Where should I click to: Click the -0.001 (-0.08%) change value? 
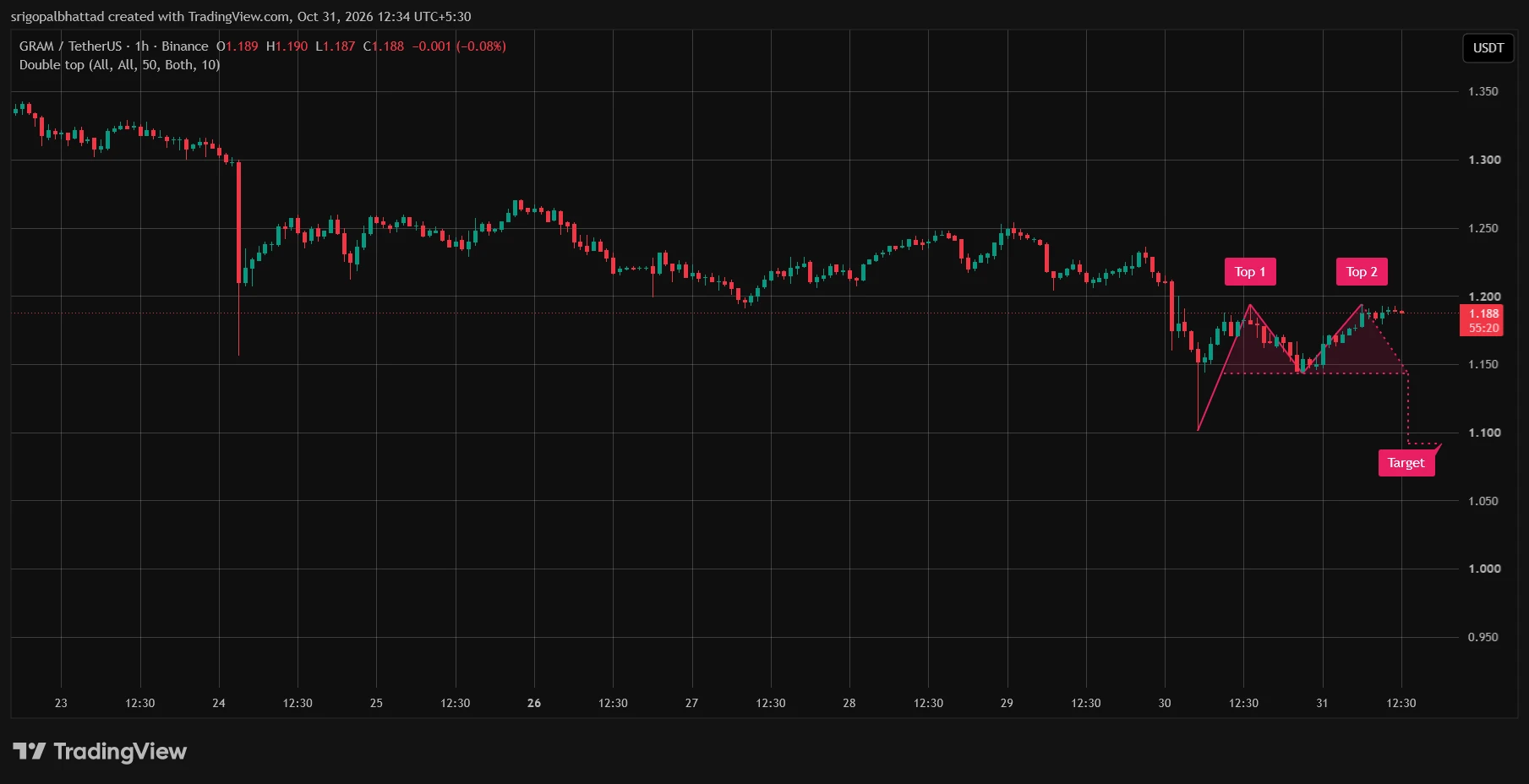pyautogui.click(x=459, y=46)
